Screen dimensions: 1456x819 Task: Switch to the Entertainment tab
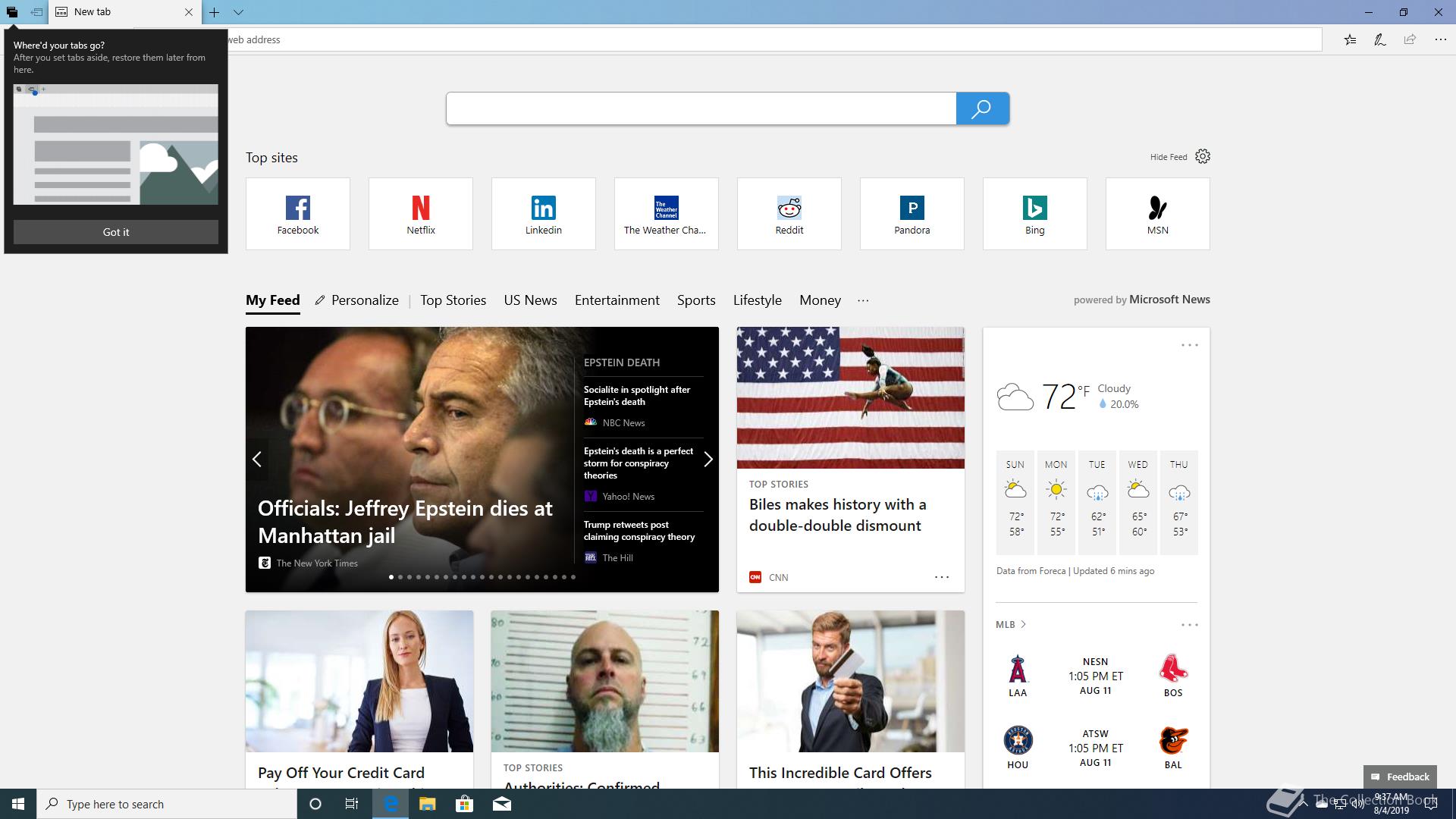point(617,300)
